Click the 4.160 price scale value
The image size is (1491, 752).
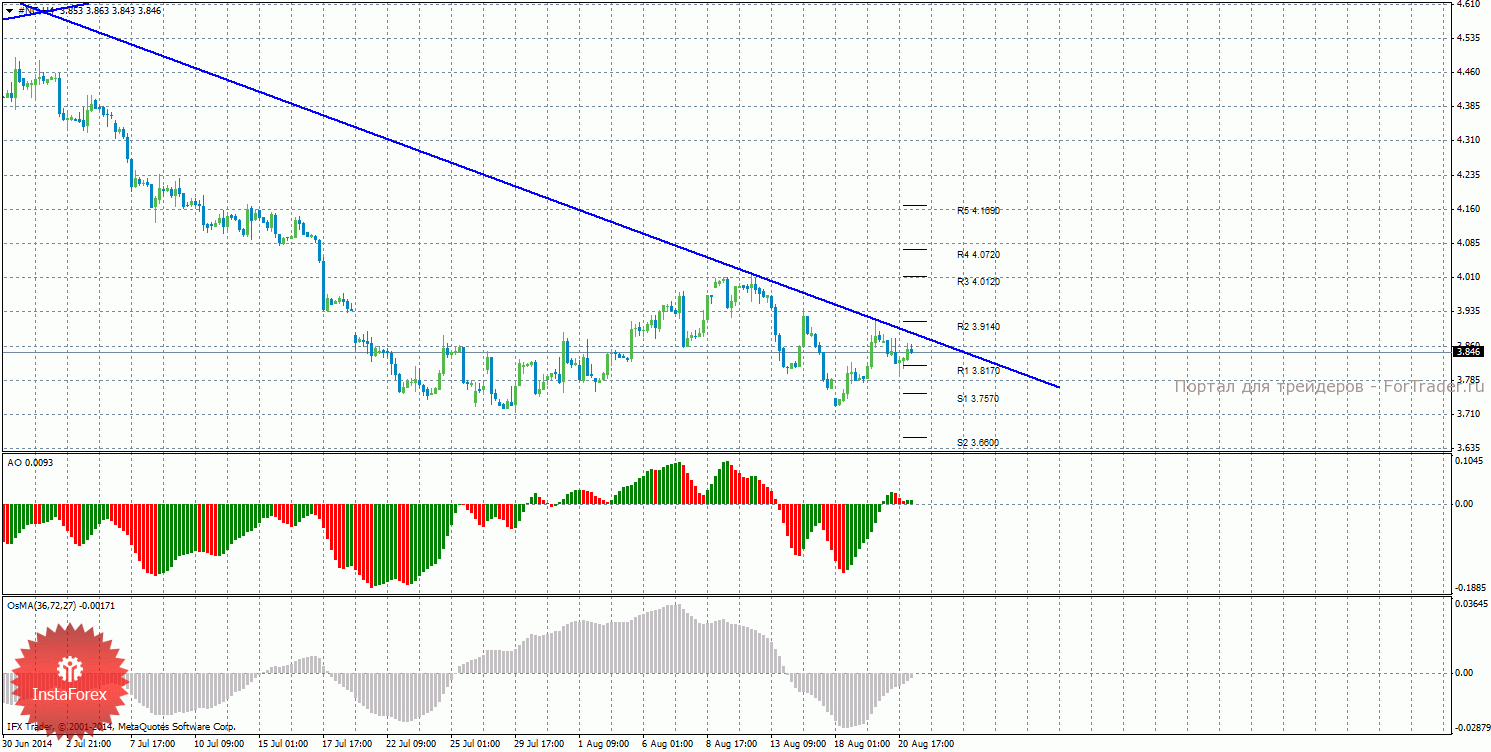[1468, 209]
